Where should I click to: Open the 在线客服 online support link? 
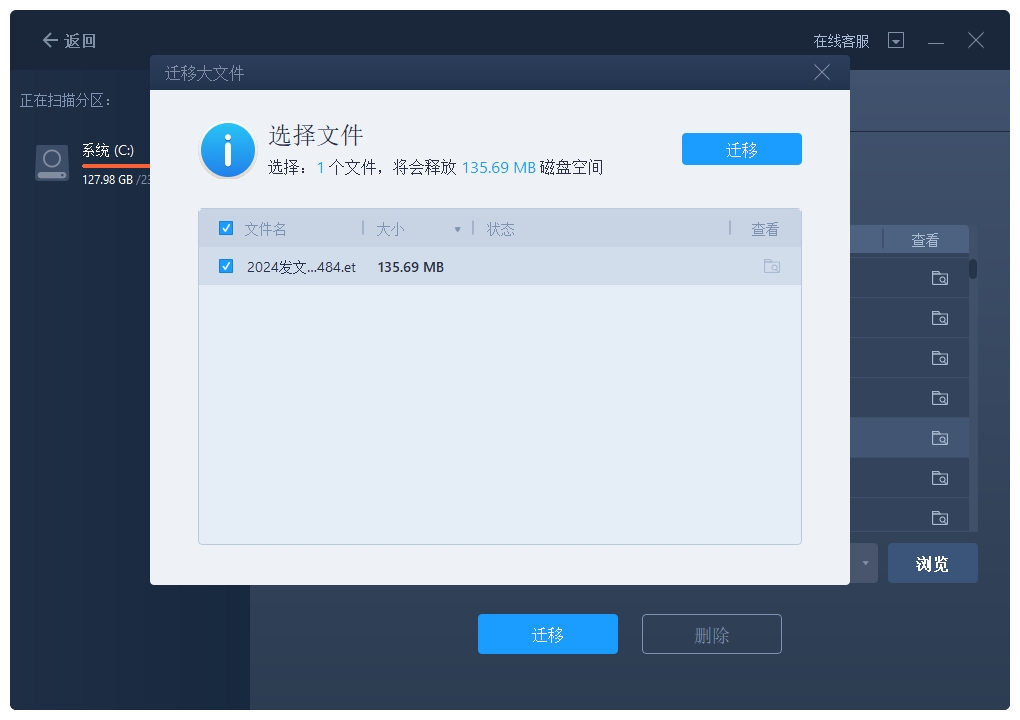click(x=841, y=41)
